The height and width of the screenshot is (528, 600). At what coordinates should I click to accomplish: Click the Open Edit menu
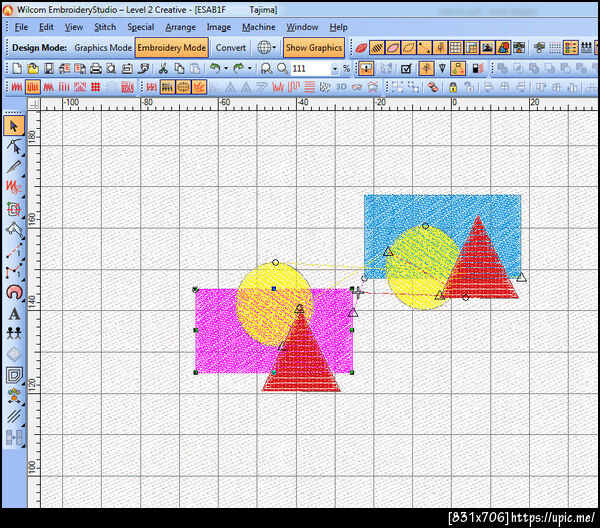(x=46, y=27)
